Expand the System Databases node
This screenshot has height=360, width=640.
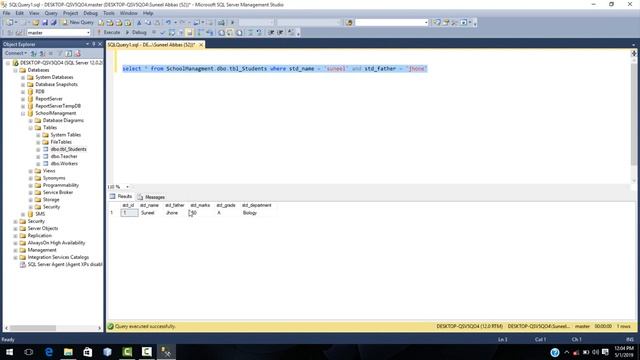(23, 78)
